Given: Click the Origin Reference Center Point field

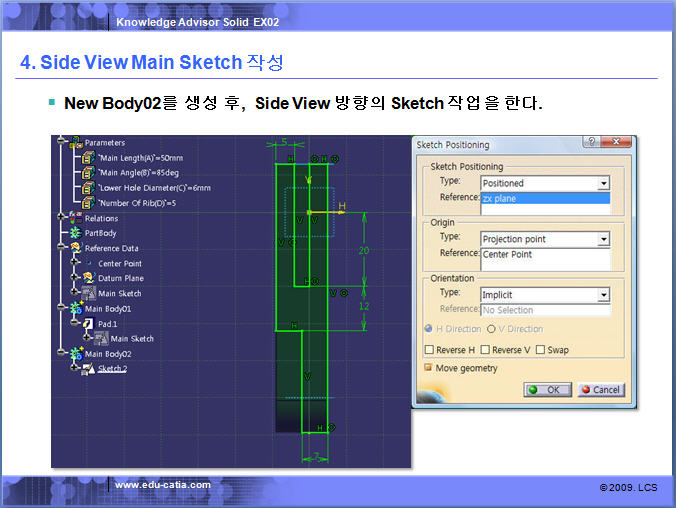Looking at the screenshot, I should [544, 255].
